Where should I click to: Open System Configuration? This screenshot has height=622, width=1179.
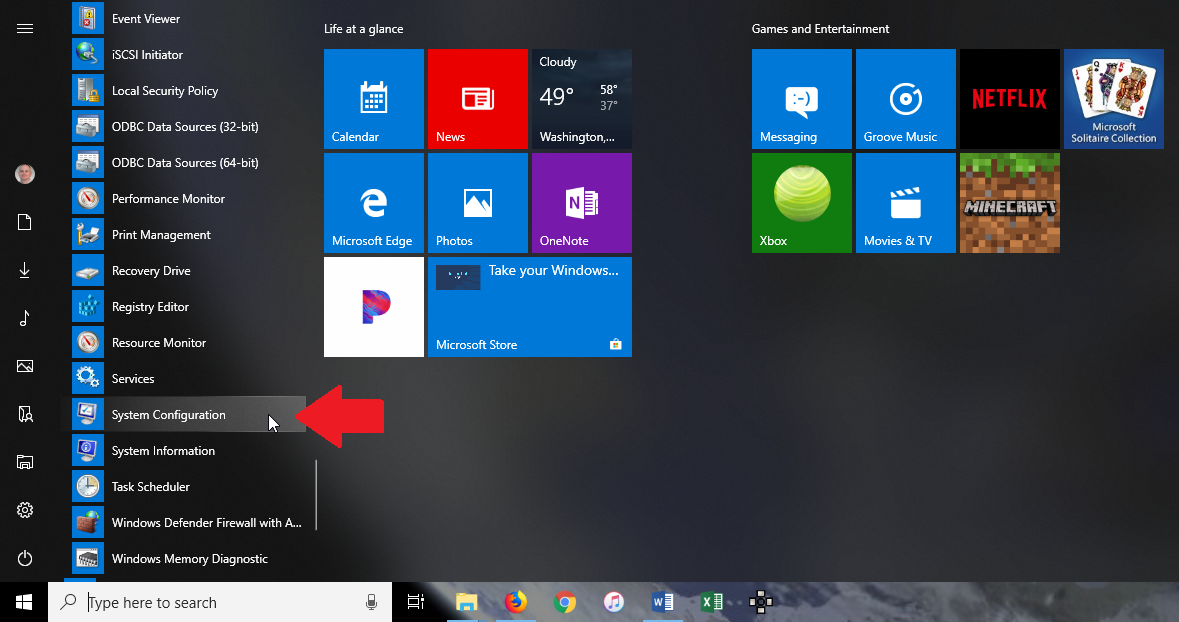[188, 415]
